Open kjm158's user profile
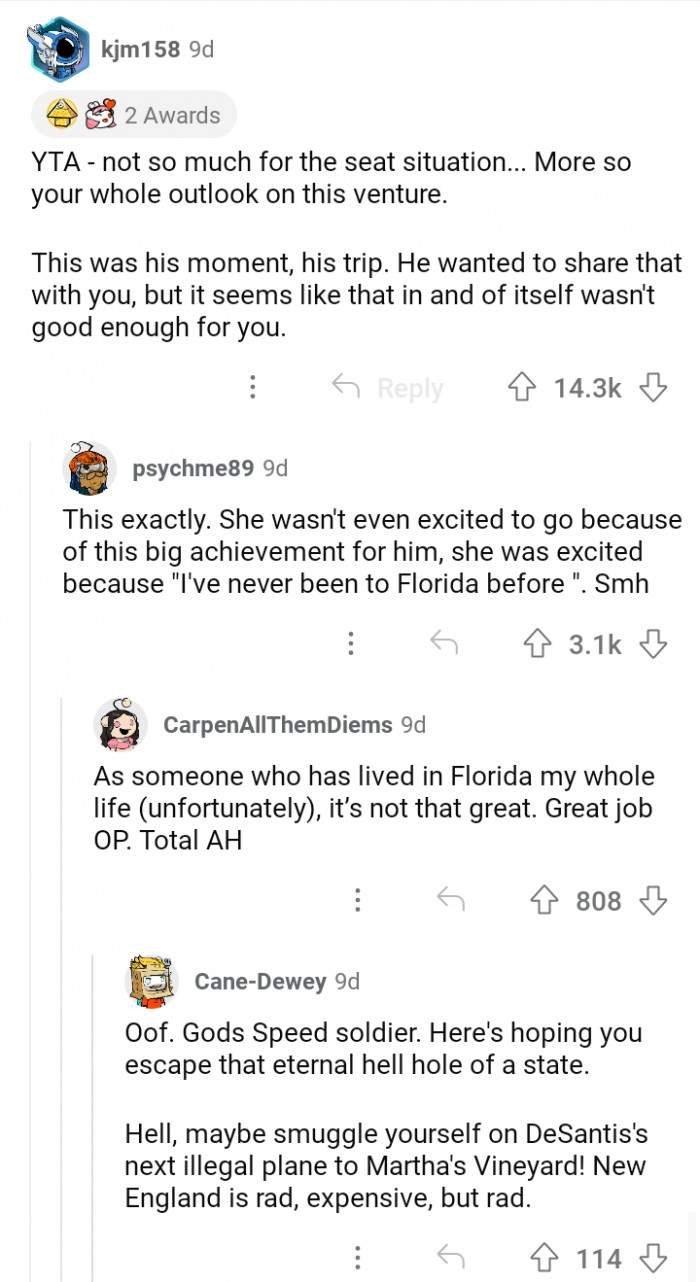 click(x=139, y=48)
